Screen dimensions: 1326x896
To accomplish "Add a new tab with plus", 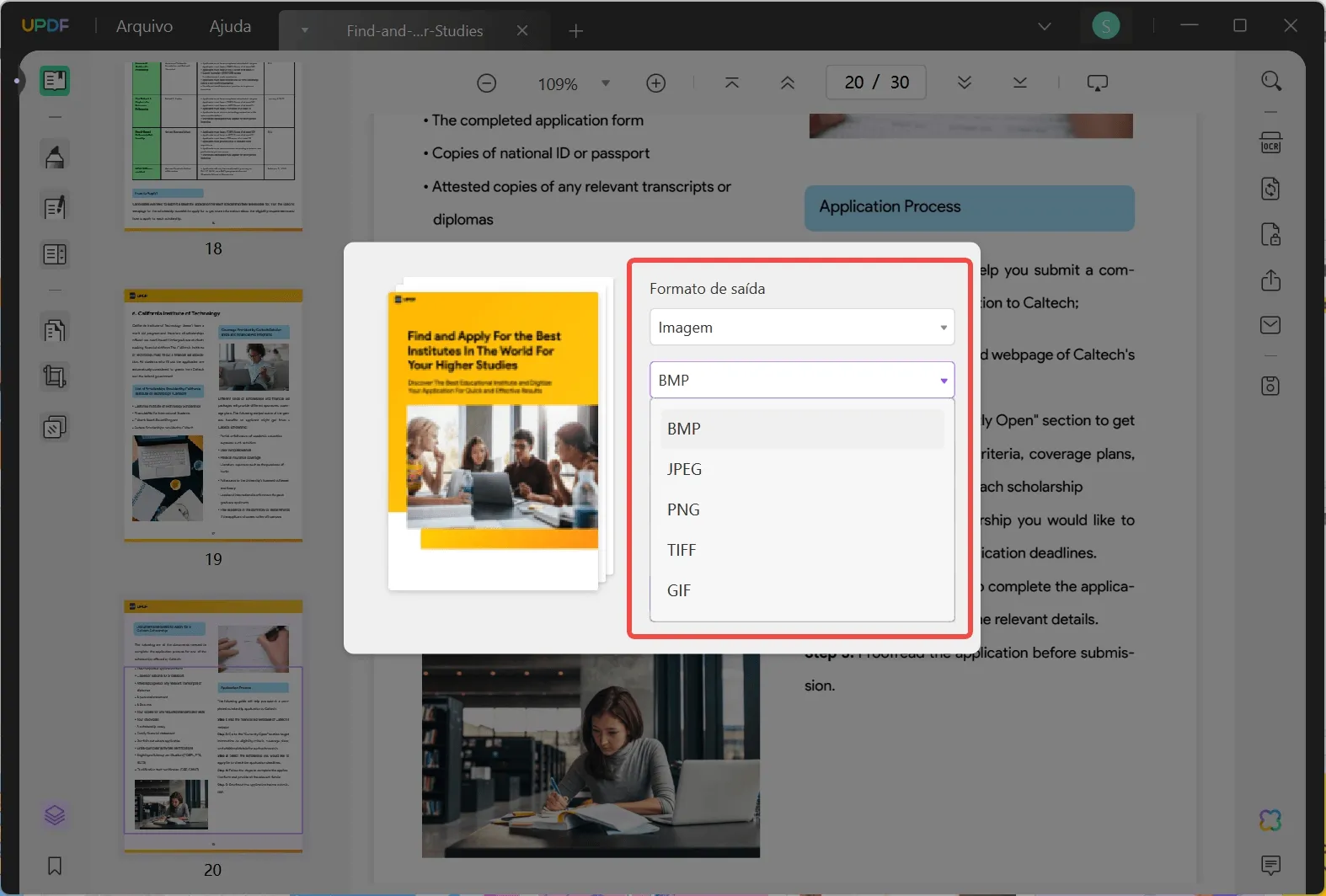I will point(576,31).
